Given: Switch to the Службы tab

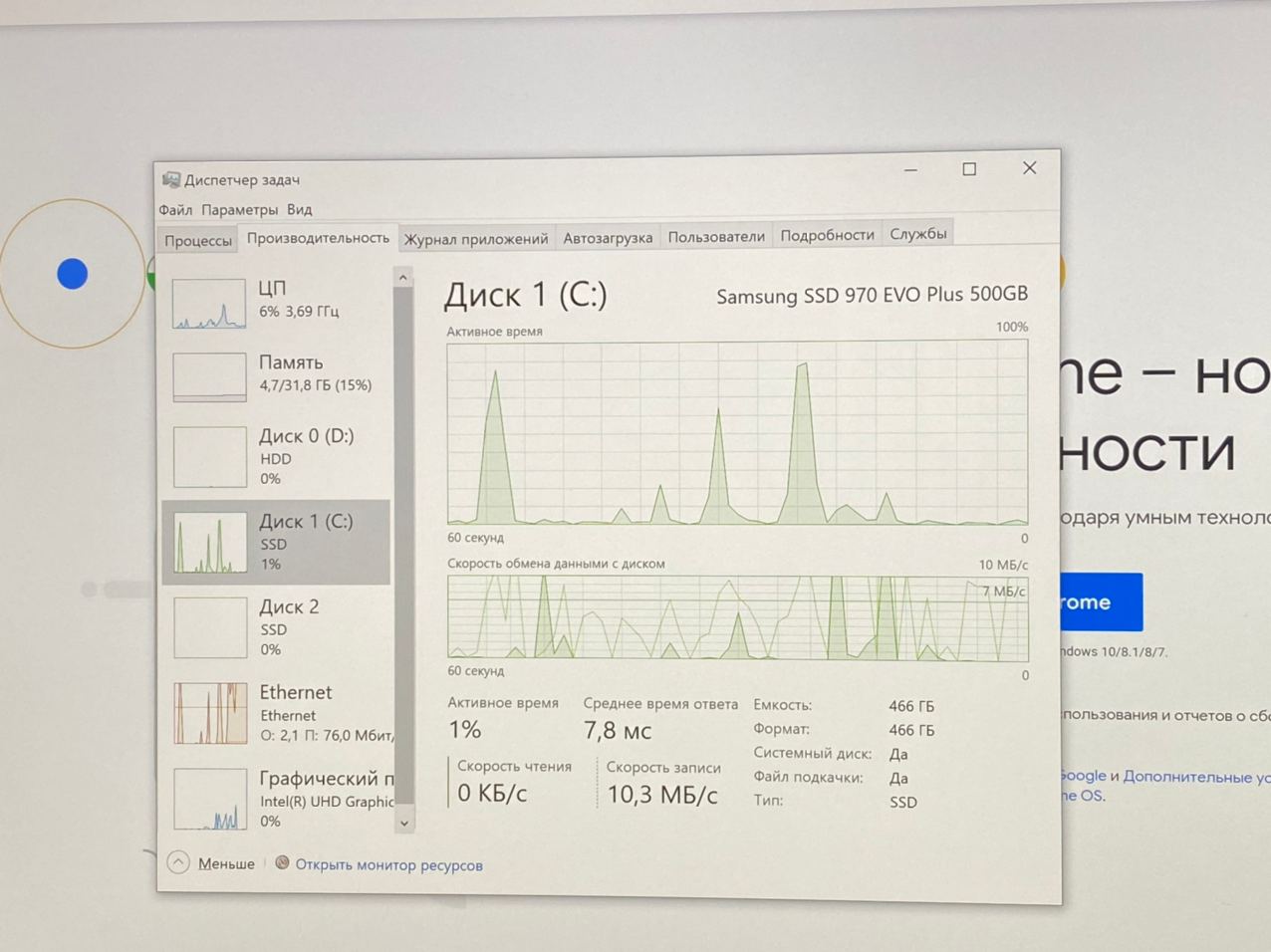Looking at the screenshot, I should tap(917, 234).
